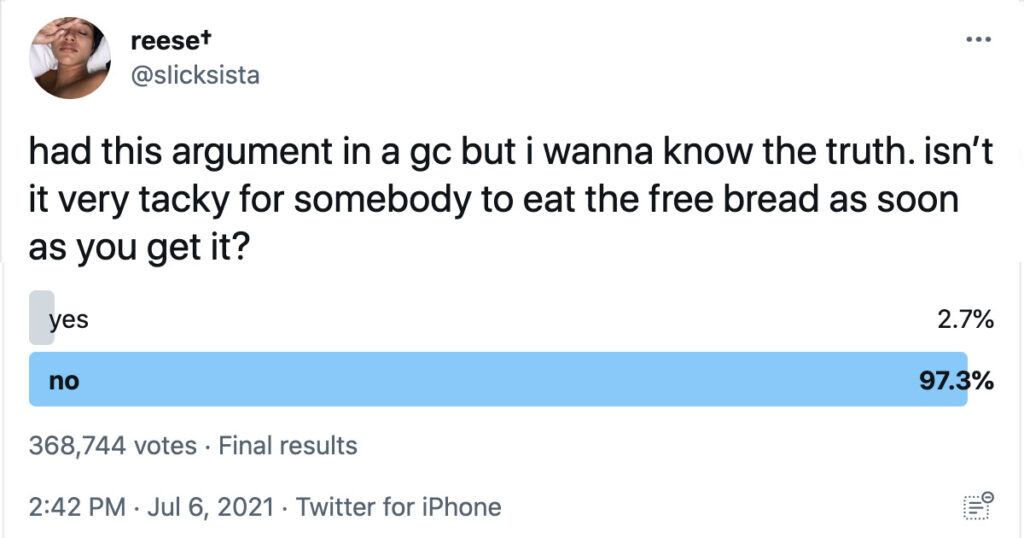Open the @slicksista handle link

[x=195, y=75]
